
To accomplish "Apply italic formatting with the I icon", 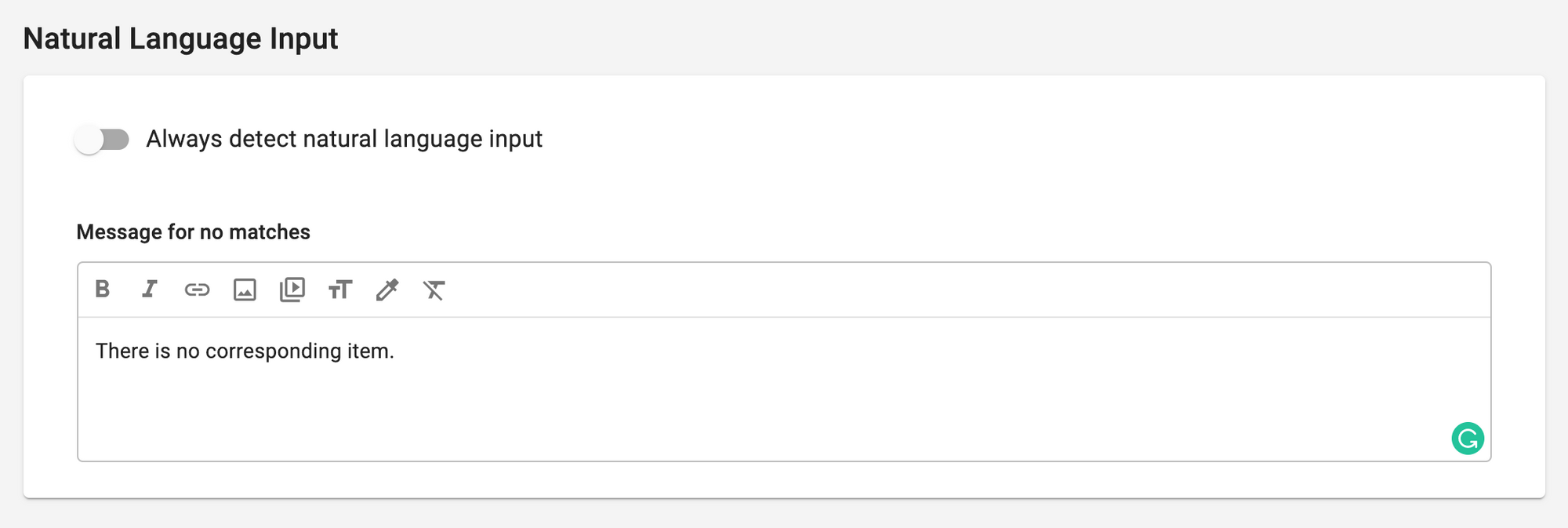I will pos(149,289).
